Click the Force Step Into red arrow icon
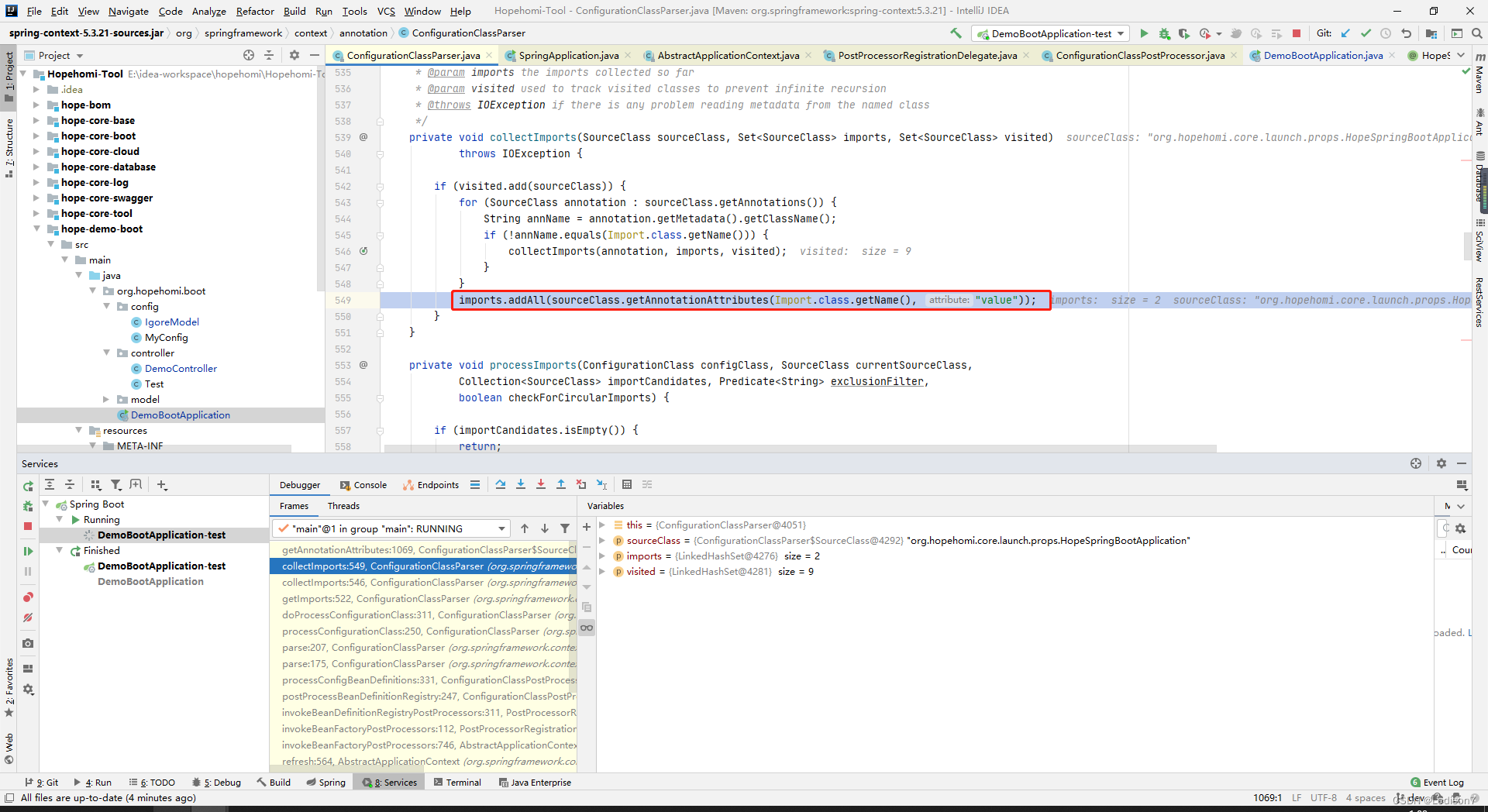The width and height of the screenshot is (1488, 812). (x=541, y=484)
